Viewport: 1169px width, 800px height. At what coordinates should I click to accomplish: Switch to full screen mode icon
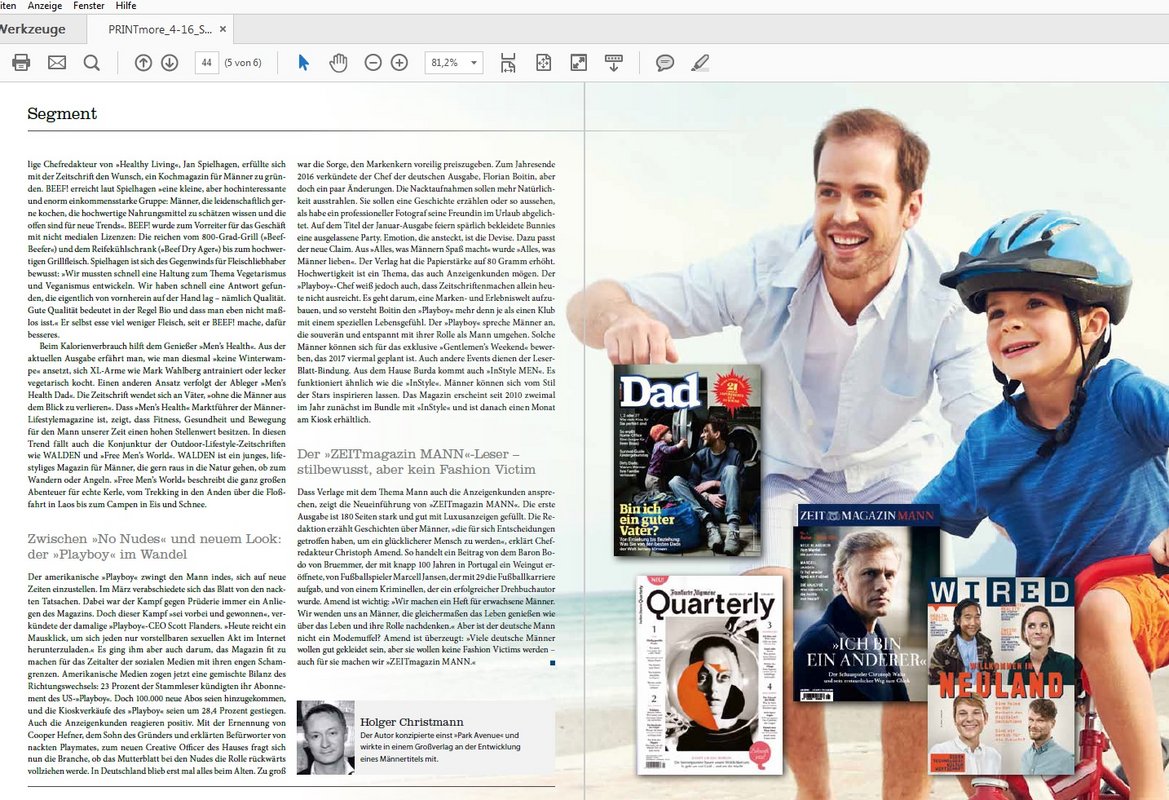point(578,63)
